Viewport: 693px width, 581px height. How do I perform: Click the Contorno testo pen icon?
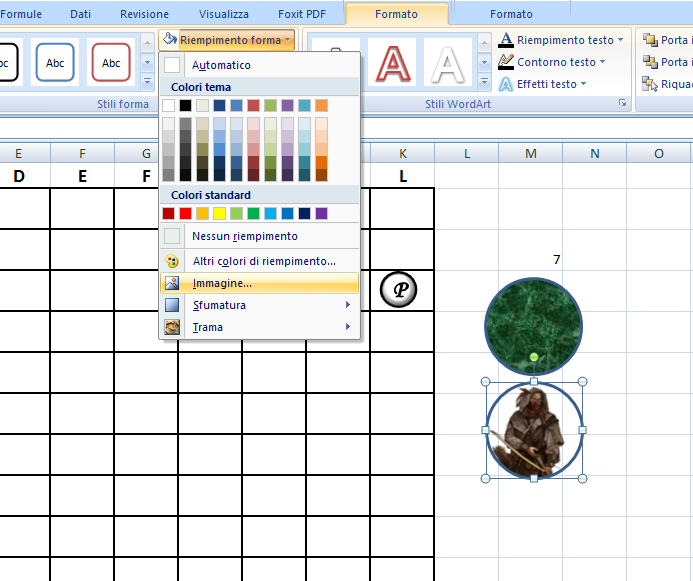click(x=506, y=62)
